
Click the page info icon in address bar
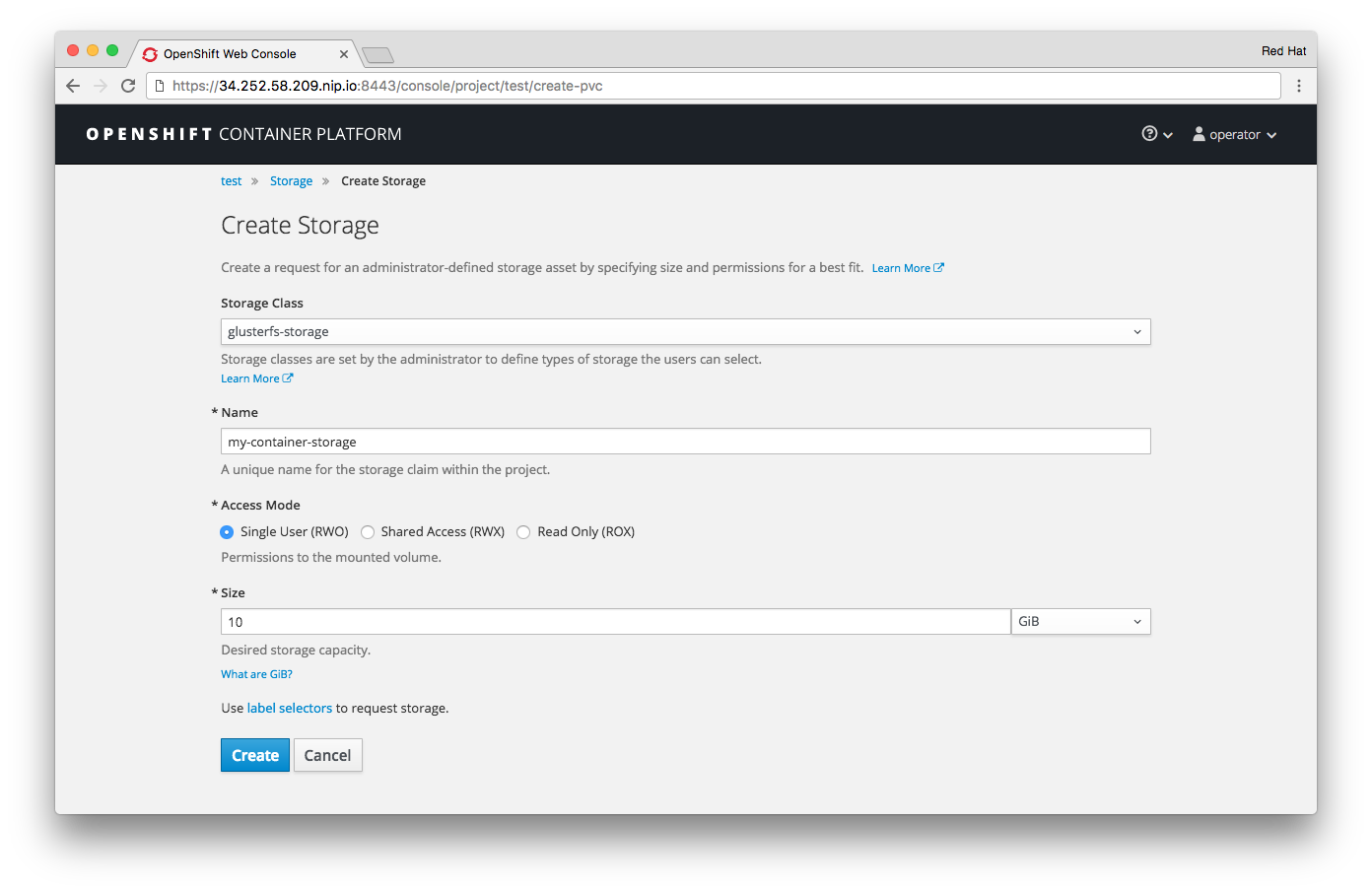click(160, 86)
